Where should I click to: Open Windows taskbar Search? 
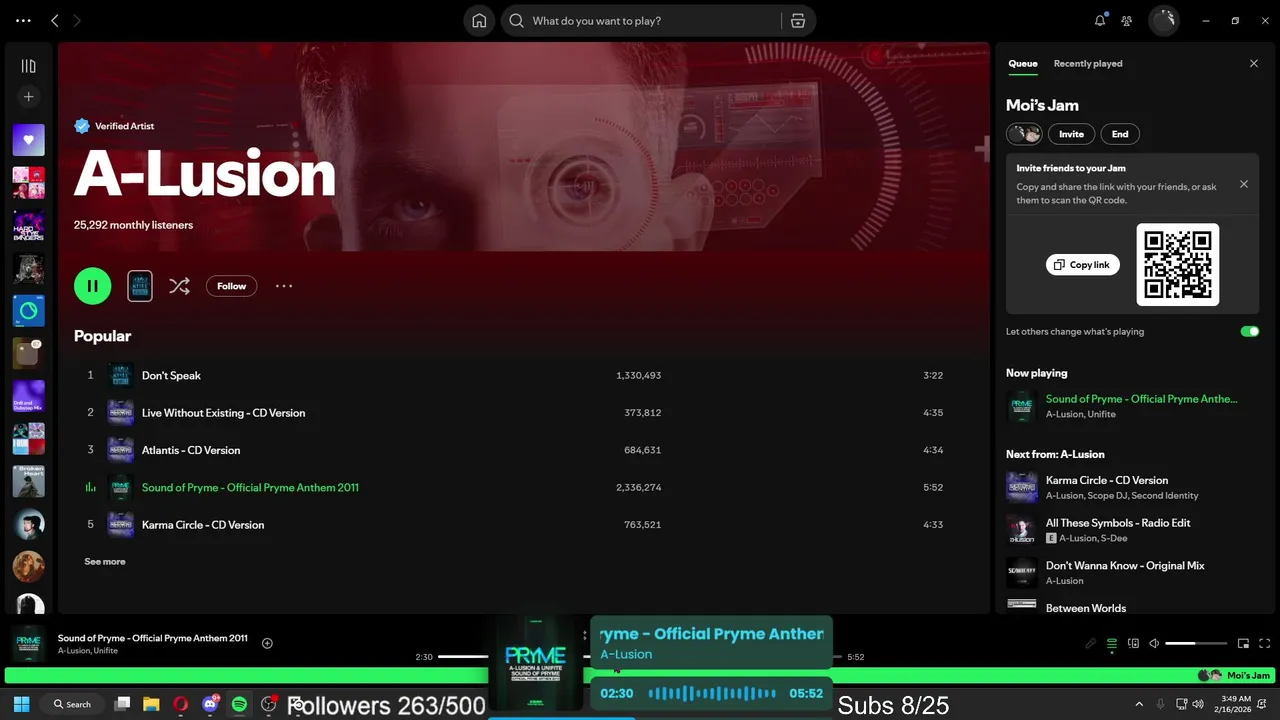point(73,704)
